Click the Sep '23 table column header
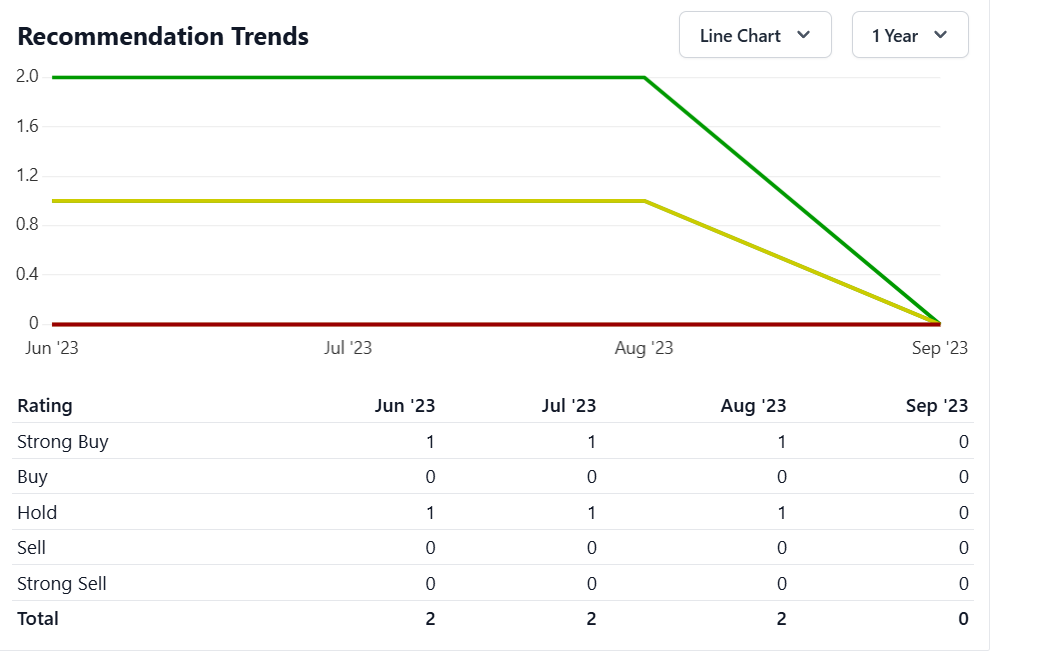 (x=937, y=406)
